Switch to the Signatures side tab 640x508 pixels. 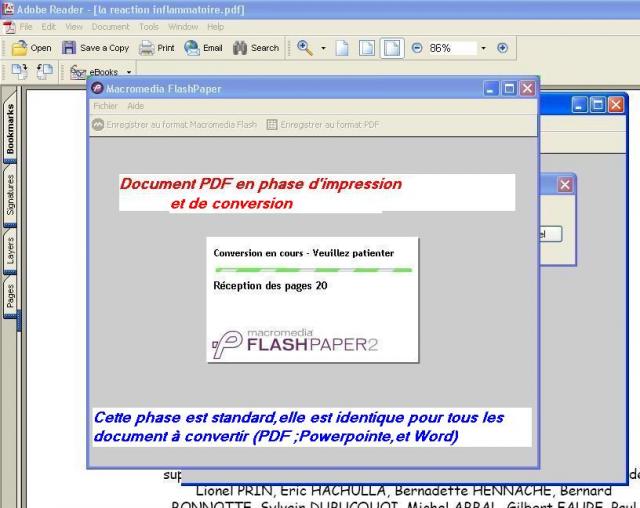[x=10, y=195]
